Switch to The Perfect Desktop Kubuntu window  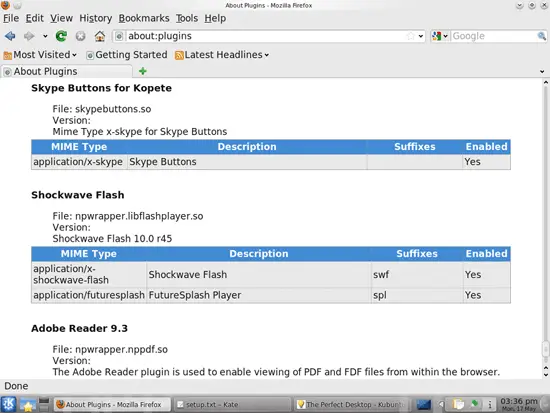pyautogui.click(x=351, y=405)
